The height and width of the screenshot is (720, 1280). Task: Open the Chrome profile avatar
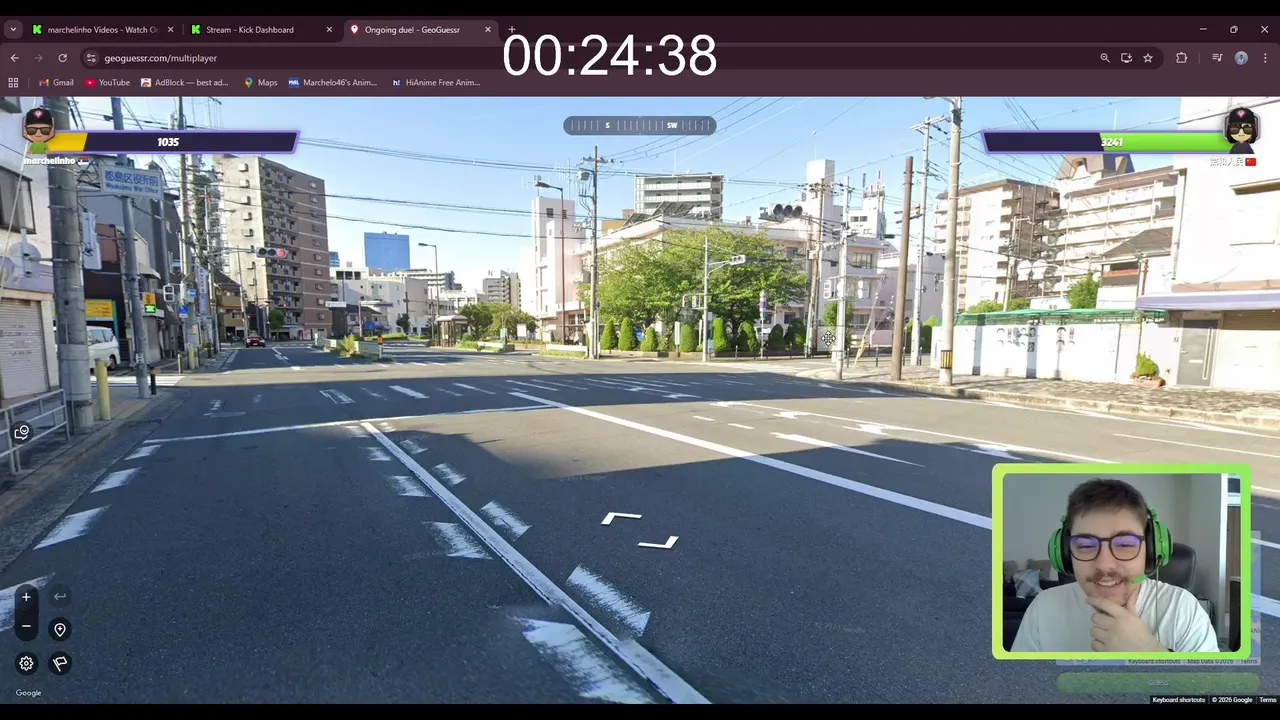click(1241, 58)
